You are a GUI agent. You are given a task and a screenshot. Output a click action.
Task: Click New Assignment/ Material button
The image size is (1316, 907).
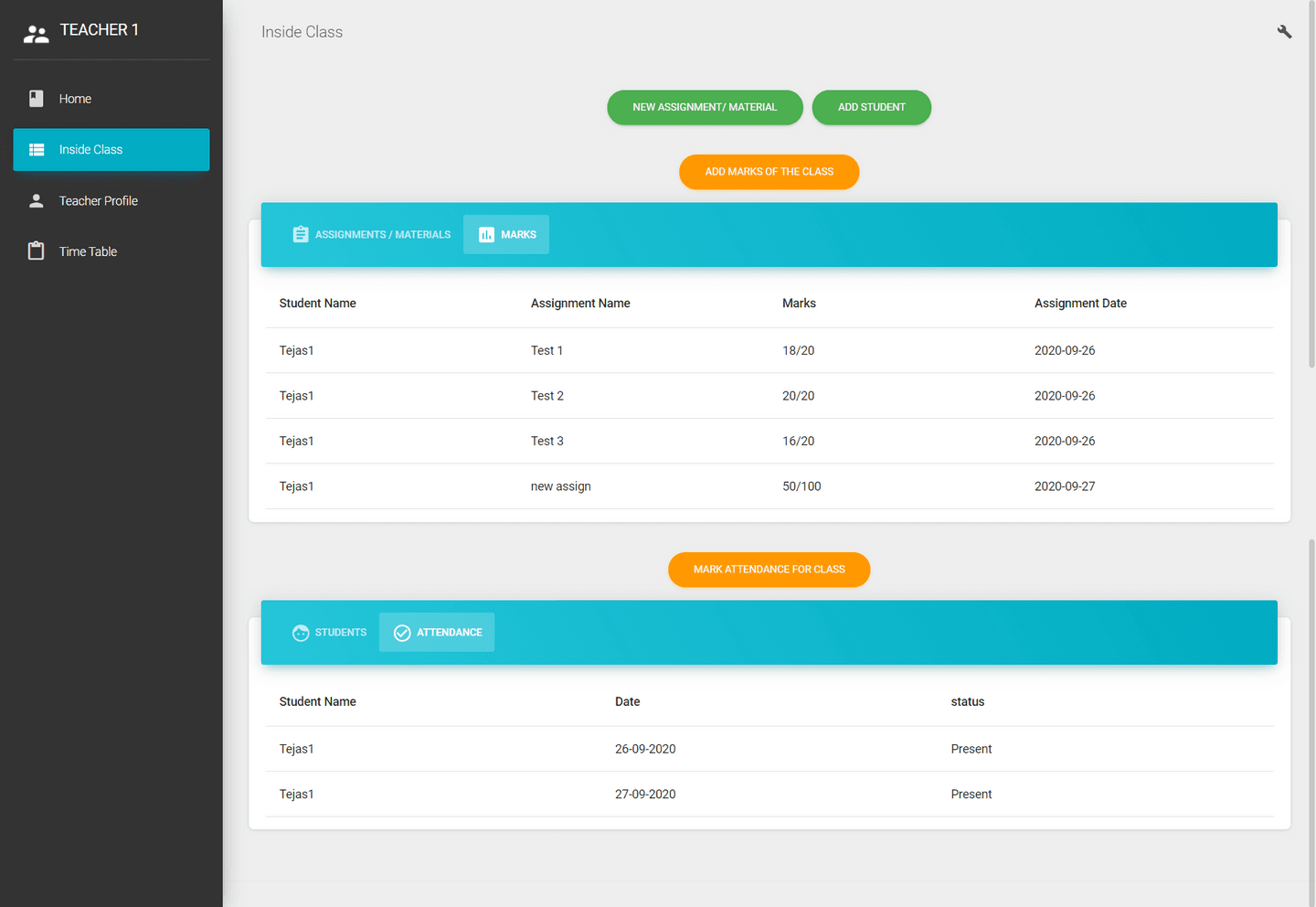[705, 108]
